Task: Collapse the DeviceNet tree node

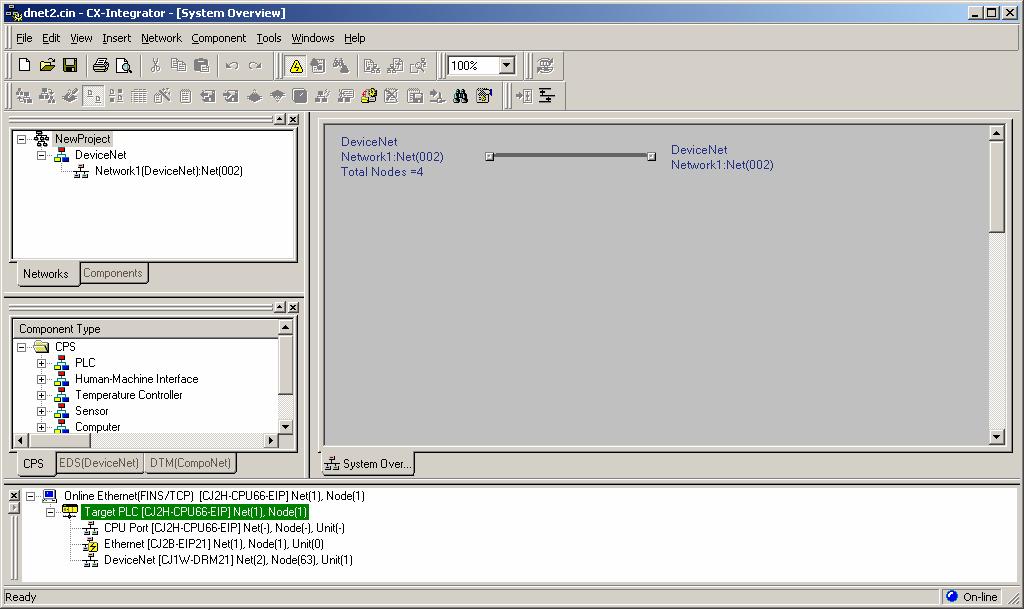Action: tap(41, 155)
